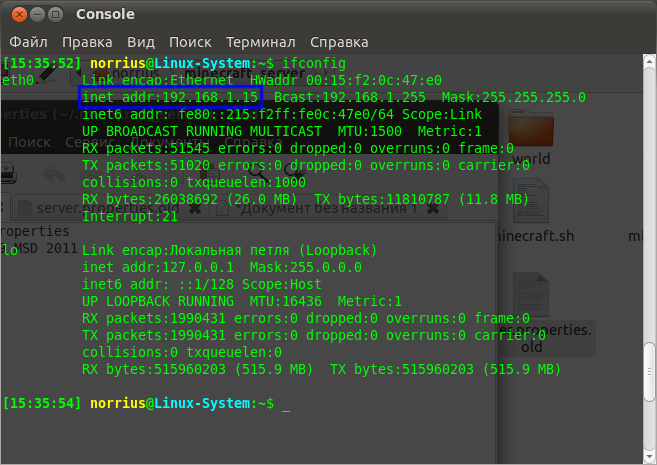Image resolution: width=657 pixels, height=465 pixels.
Task: Click the inet addr:192.168.1.15 text
Action: 170,97
